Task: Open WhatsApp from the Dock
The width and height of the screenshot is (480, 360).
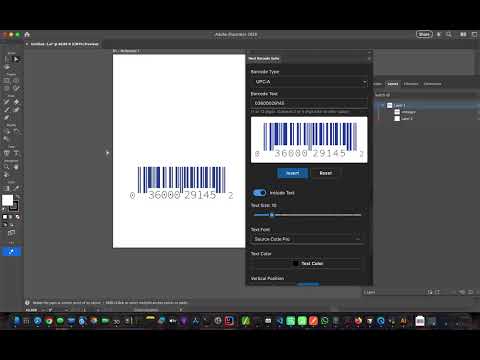Action: pos(324,321)
